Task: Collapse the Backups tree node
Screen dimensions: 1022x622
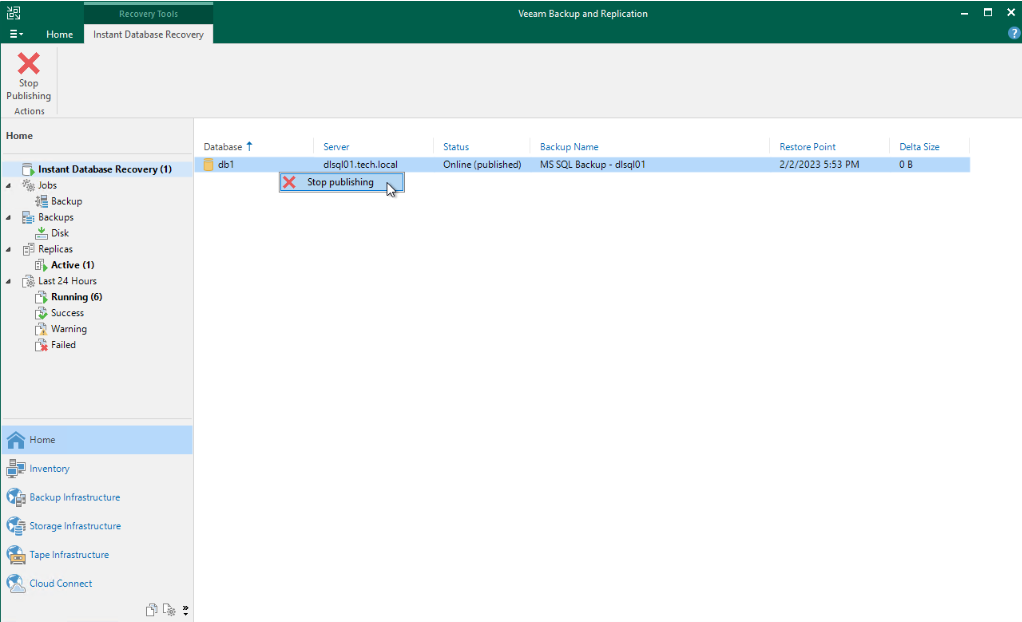Action: click(9, 217)
